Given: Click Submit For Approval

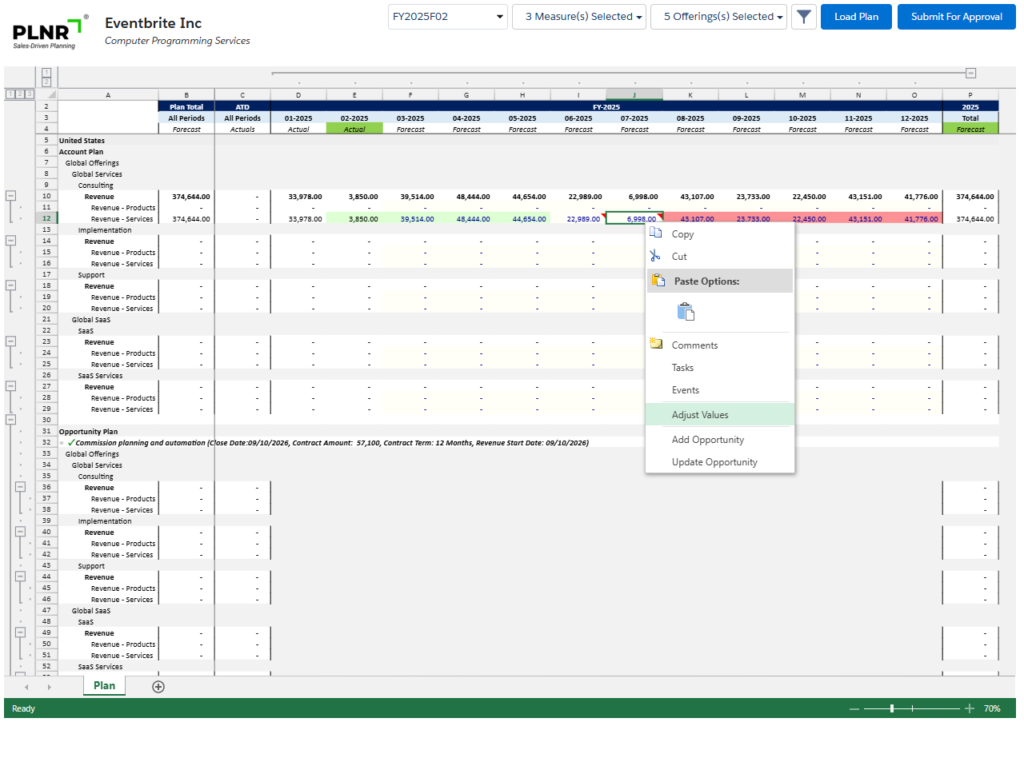Looking at the screenshot, I should coord(956,17).
